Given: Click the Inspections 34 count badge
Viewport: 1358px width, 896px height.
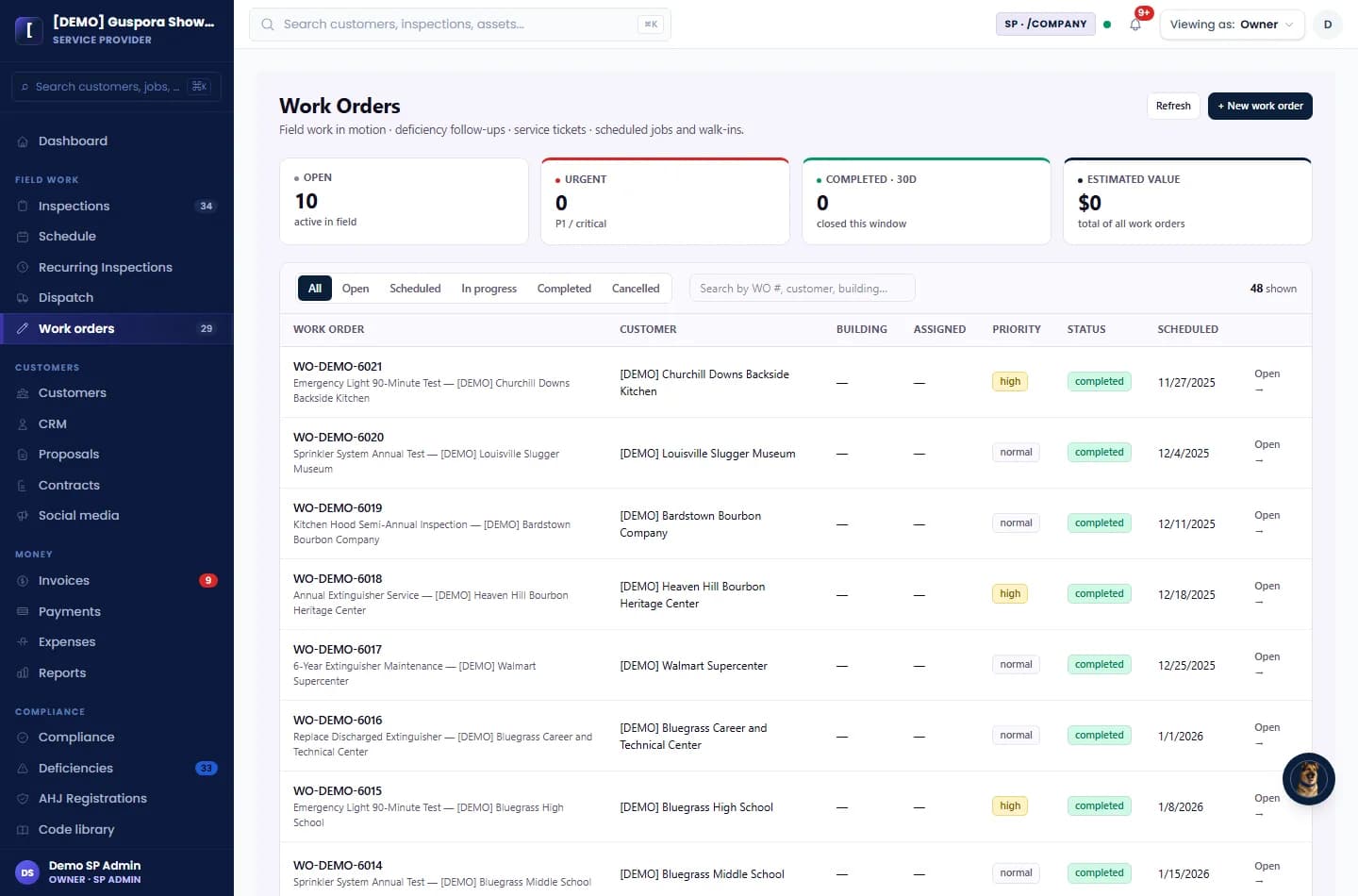Looking at the screenshot, I should point(207,207).
